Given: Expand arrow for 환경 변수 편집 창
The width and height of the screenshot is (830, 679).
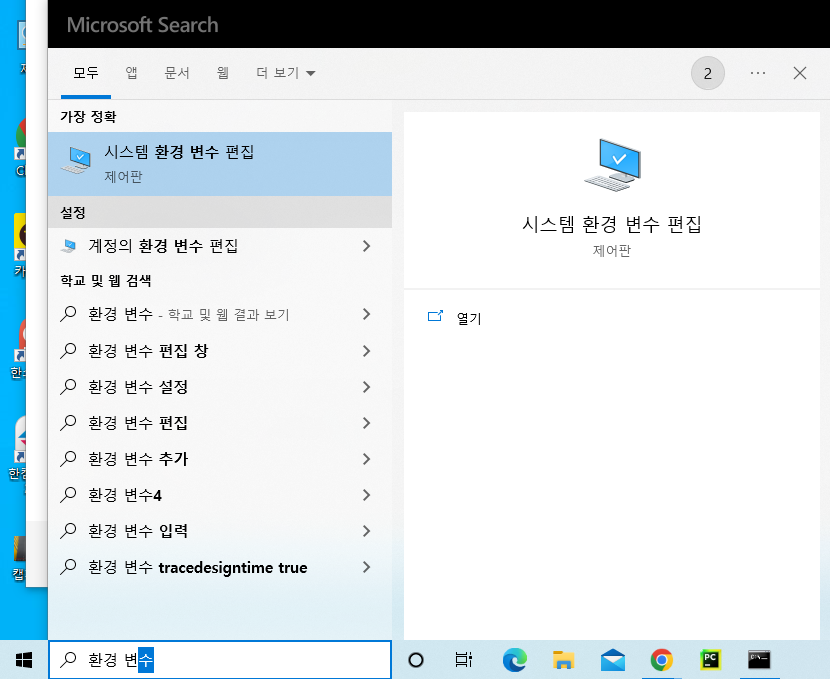Looking at the screenshot, I should [366, 351].
